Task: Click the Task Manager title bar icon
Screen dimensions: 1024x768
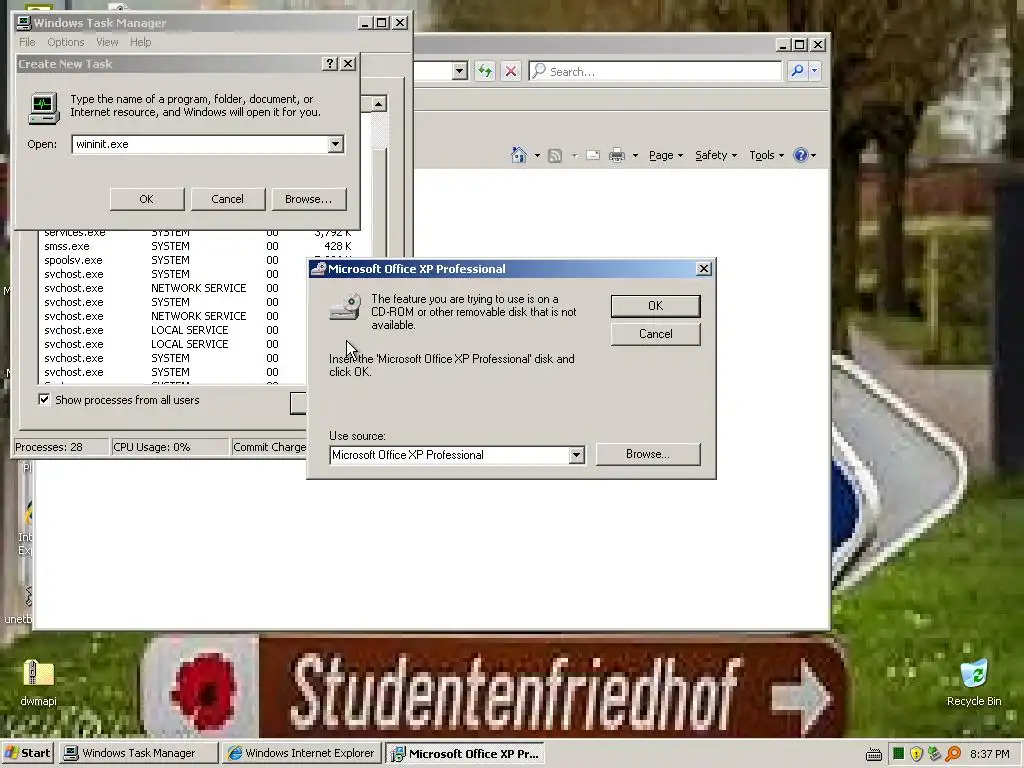Action: (24, 23)
